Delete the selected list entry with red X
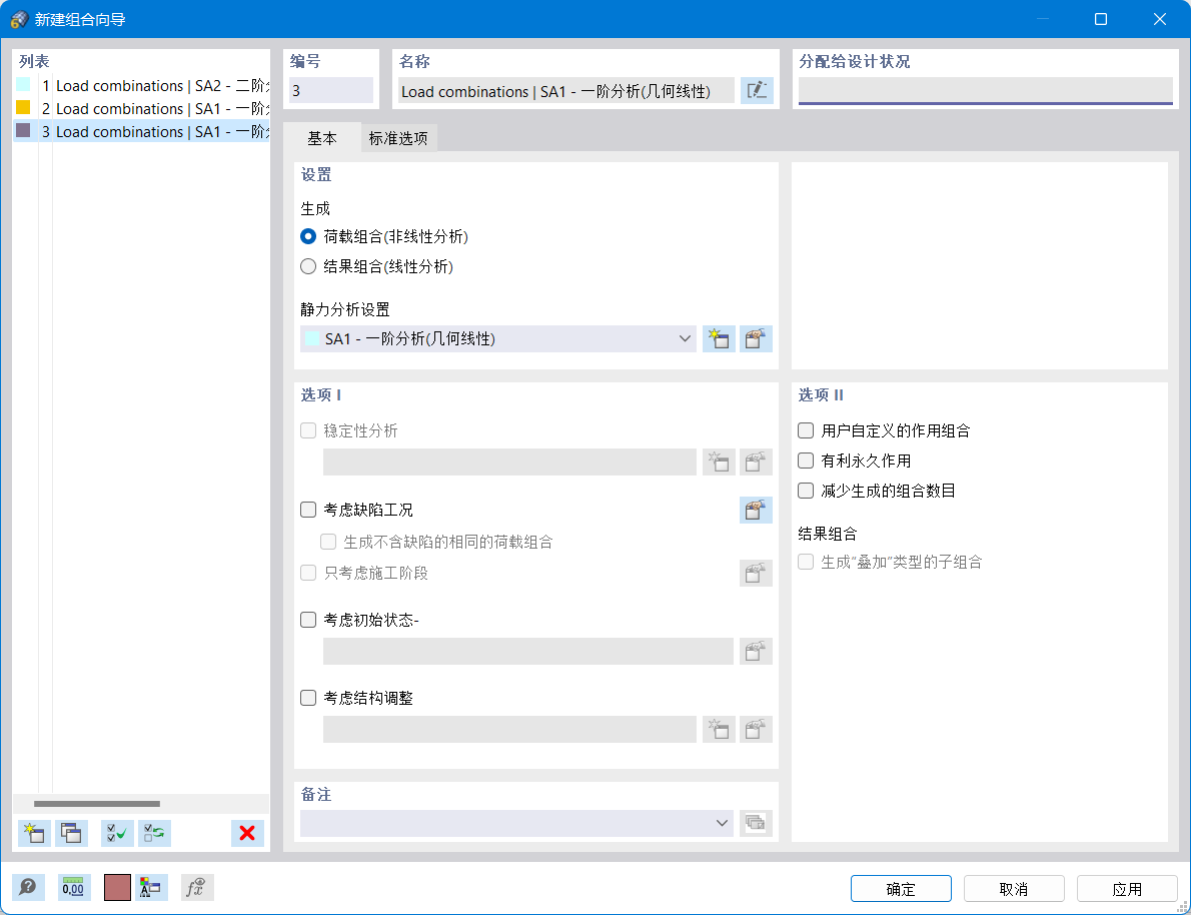This screenshot has width=1191, height=915. 247,833
